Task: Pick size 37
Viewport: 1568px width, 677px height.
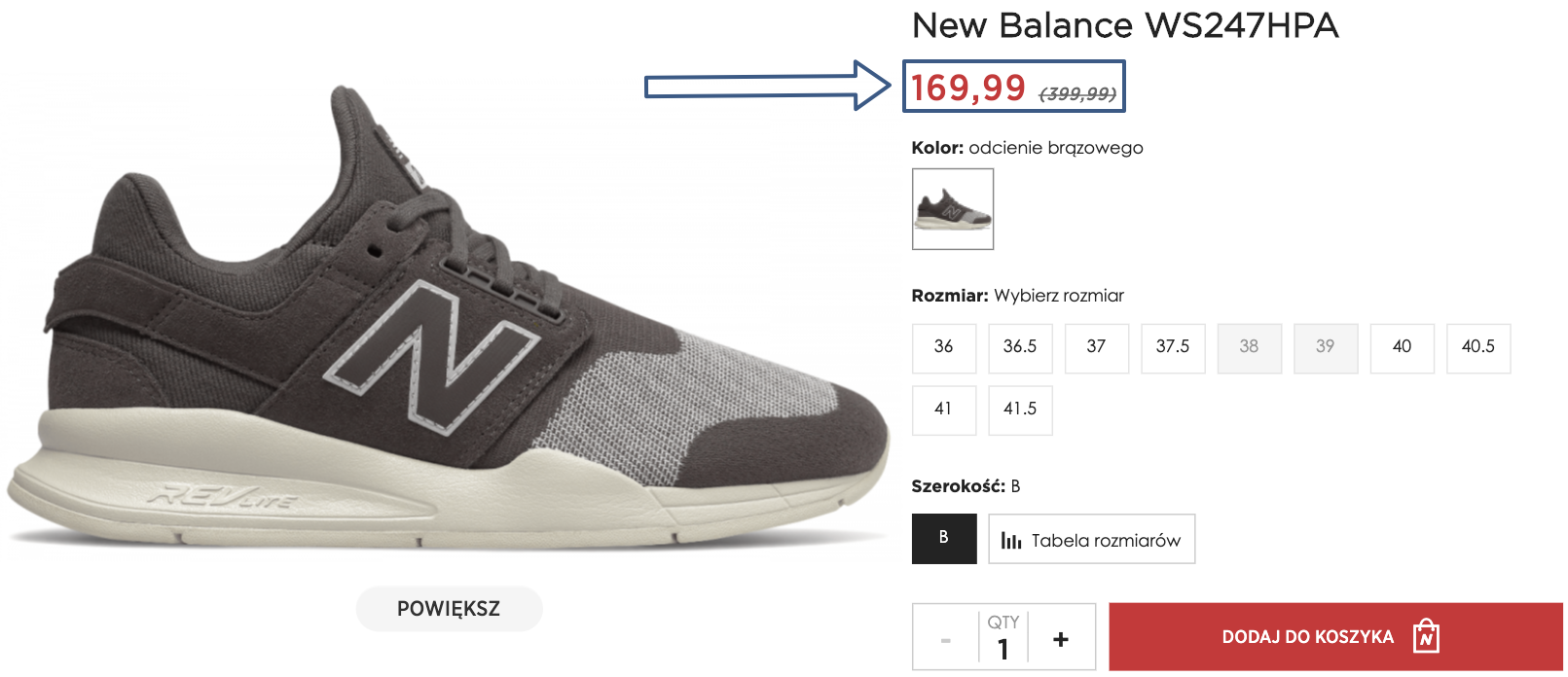Action: tap(1096, 347)
